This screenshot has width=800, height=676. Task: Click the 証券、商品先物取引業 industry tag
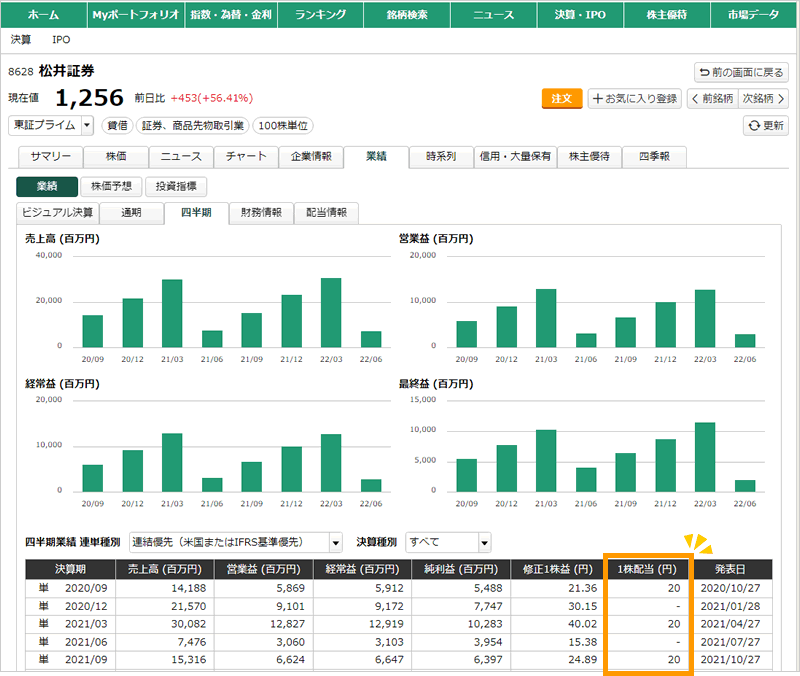(192, 126)
